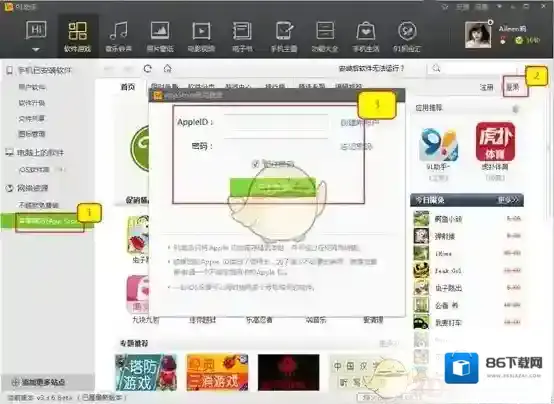The height and width of the screenshot is (404, 554).
Task: Open second app icon in free list
Action: (x=421, y=236)
